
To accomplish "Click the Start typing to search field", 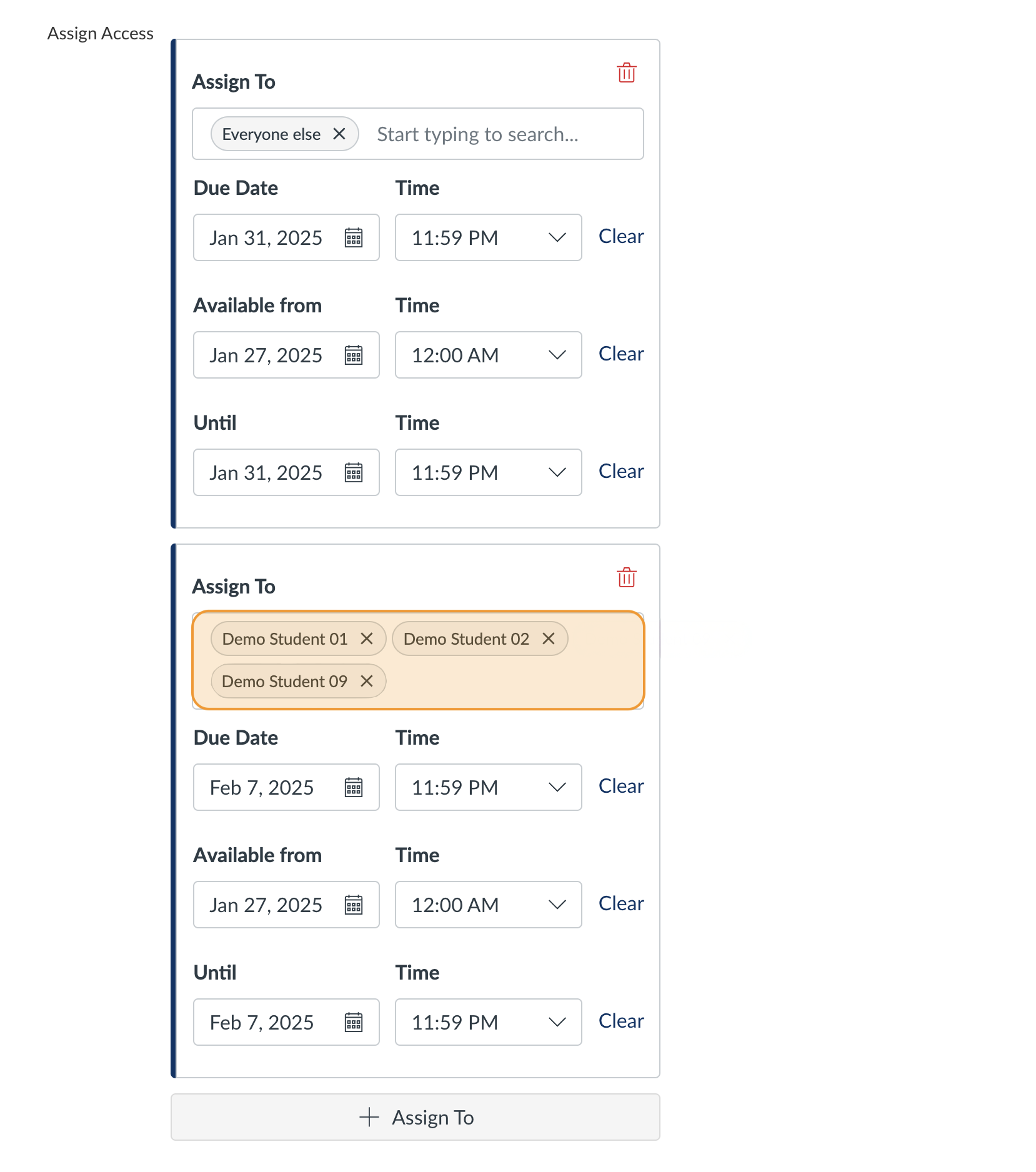I will [x=477, y=134].
